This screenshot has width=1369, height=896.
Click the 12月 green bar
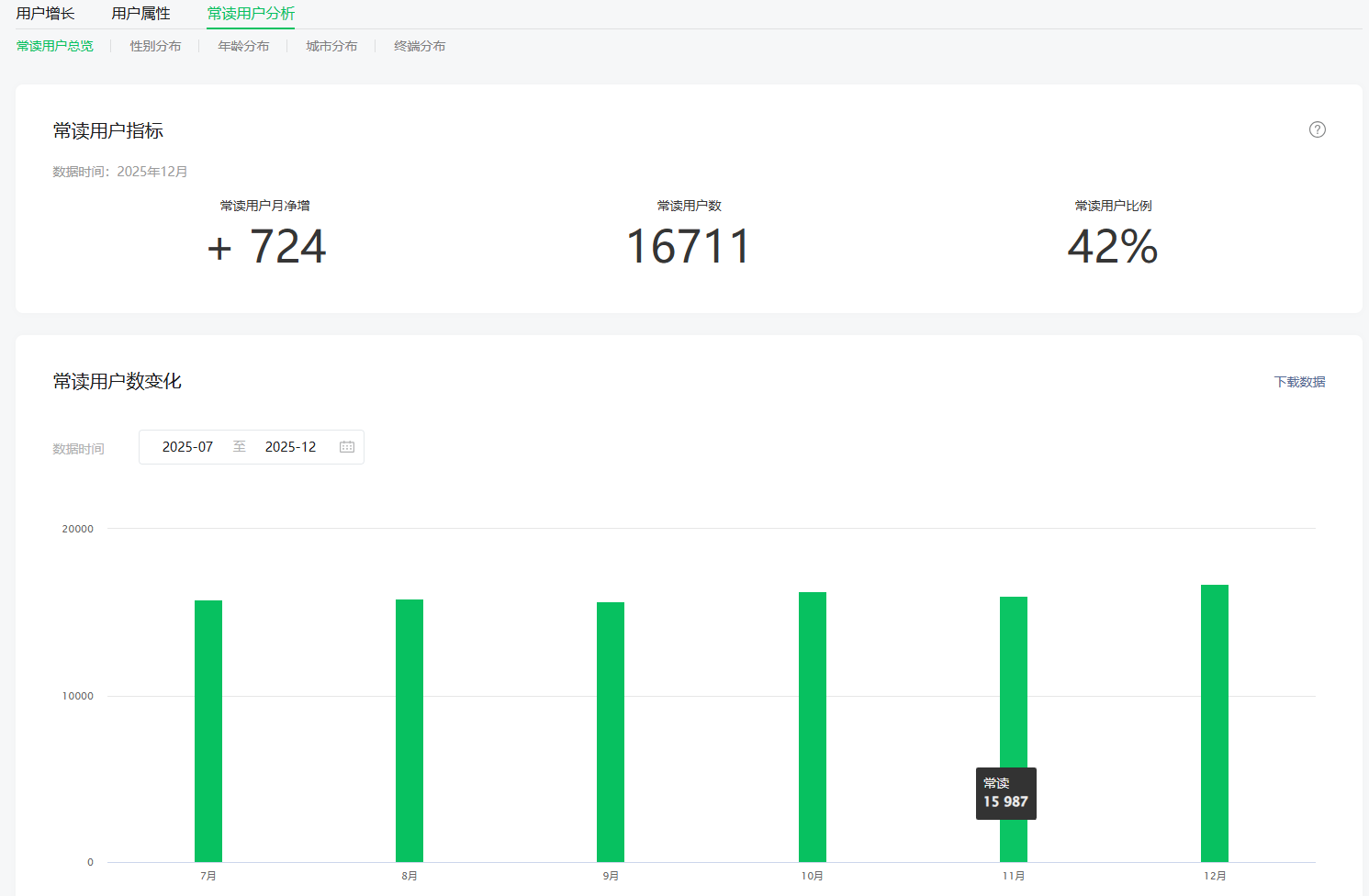[x=1215, y=723]
